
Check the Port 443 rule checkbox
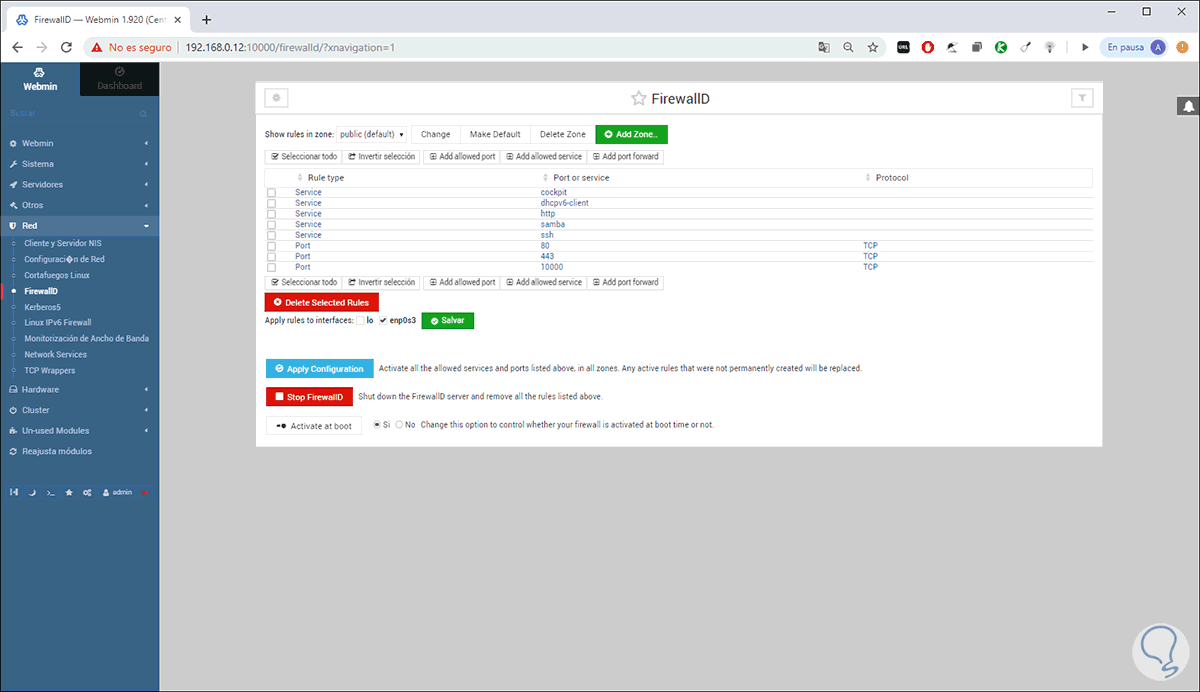click(271, 257)
